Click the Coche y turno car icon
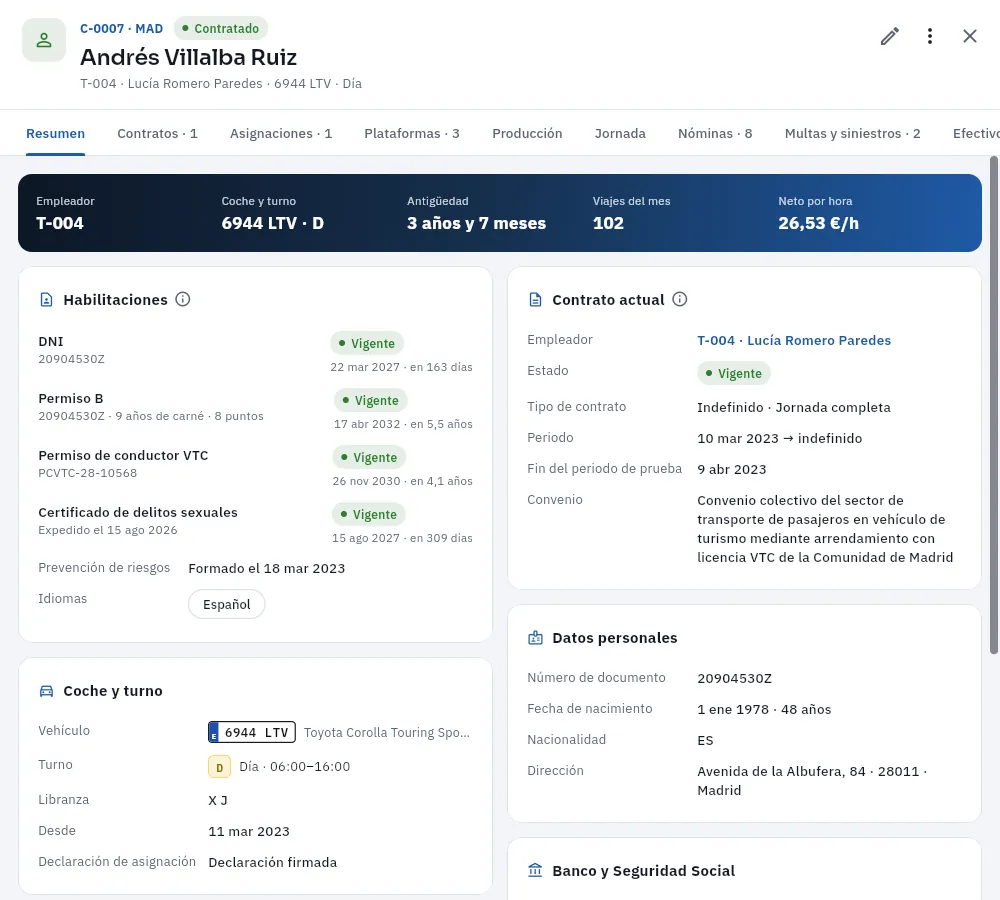The width and height of the screenshot is (1000, 900). 47,691
